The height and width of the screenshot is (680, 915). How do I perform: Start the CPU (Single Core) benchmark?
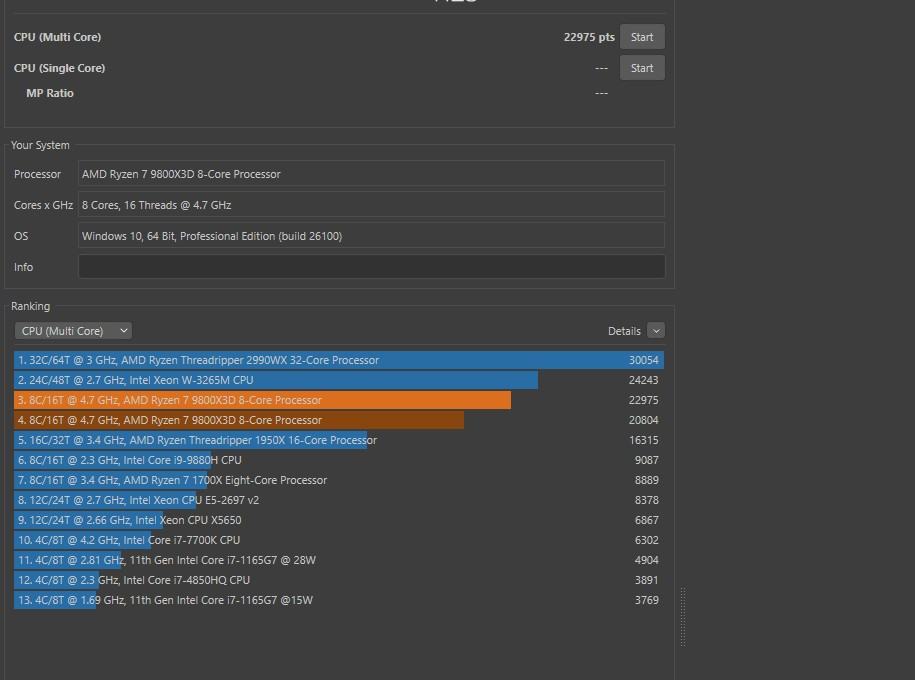click(x=642, y=68)
